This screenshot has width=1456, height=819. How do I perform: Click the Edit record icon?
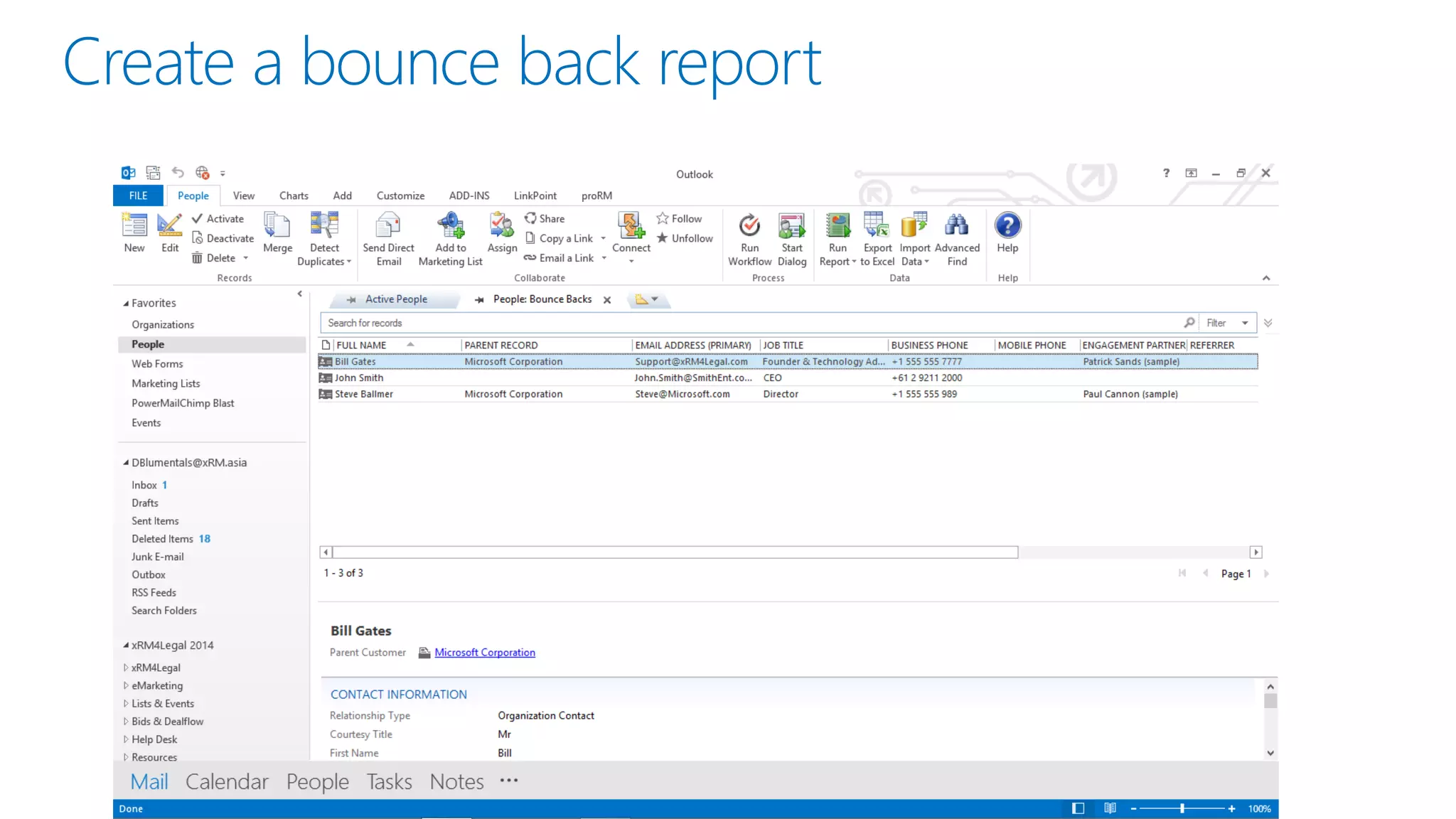pyautogui.click(x=169, y=225)
